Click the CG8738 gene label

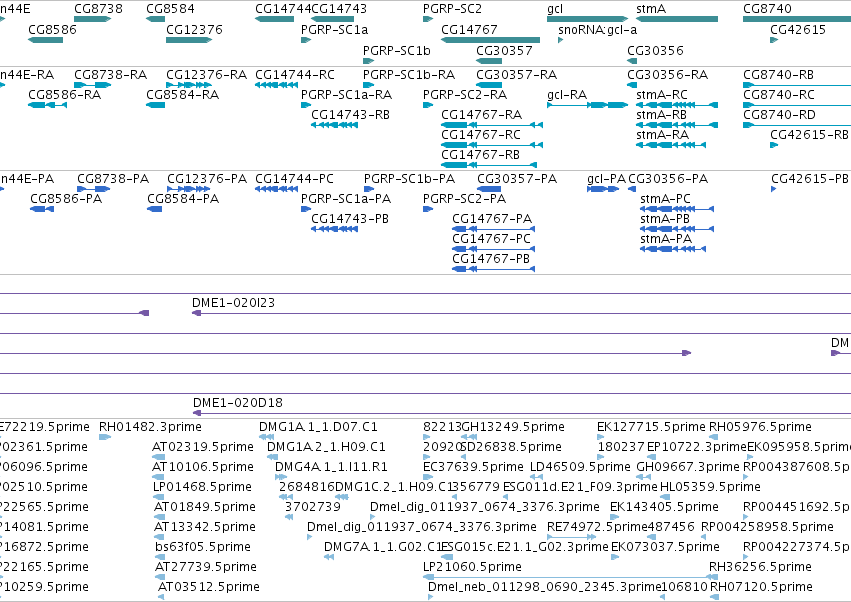point(98,9)
